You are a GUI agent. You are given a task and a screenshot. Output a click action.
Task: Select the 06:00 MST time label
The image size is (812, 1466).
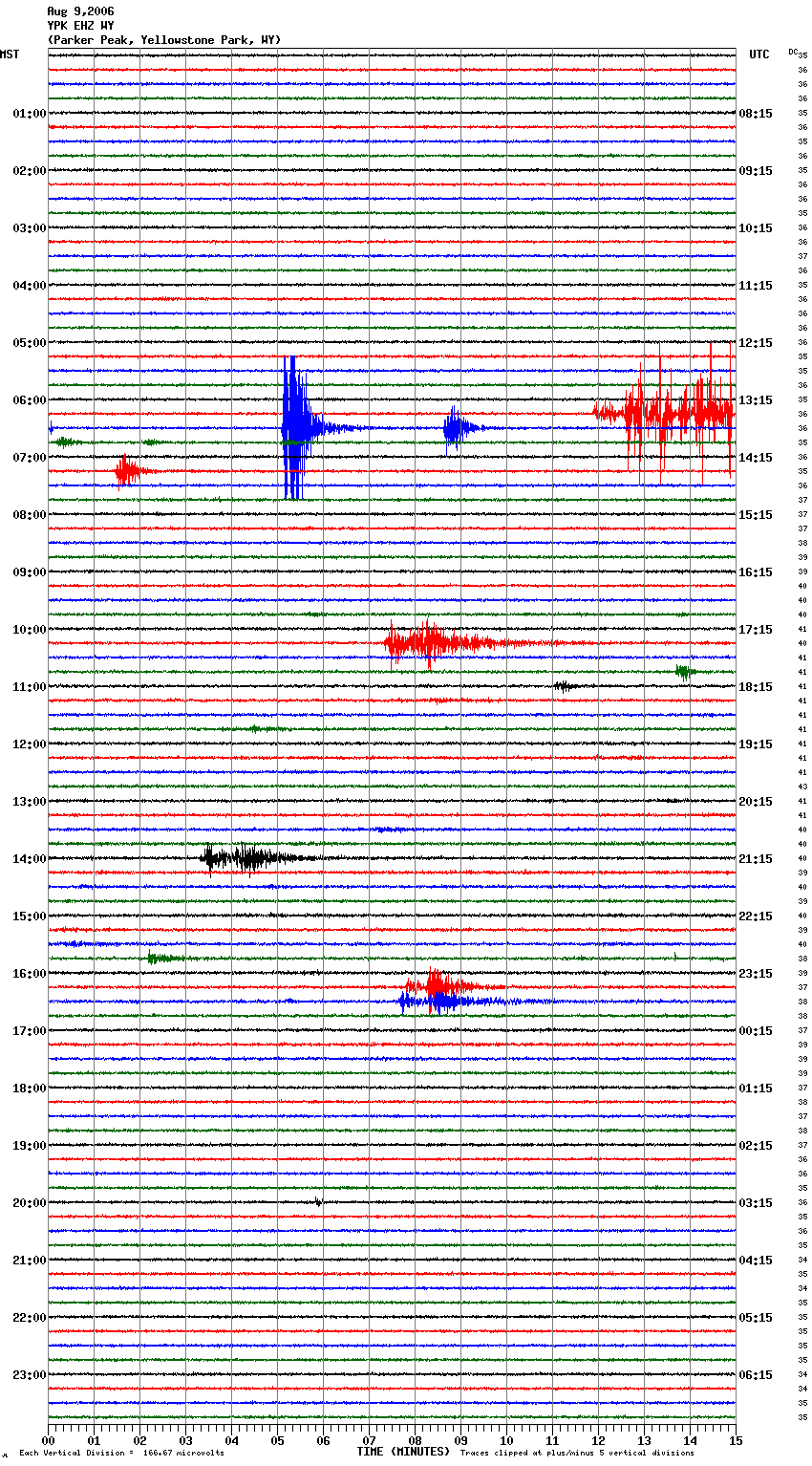[30, 400]
